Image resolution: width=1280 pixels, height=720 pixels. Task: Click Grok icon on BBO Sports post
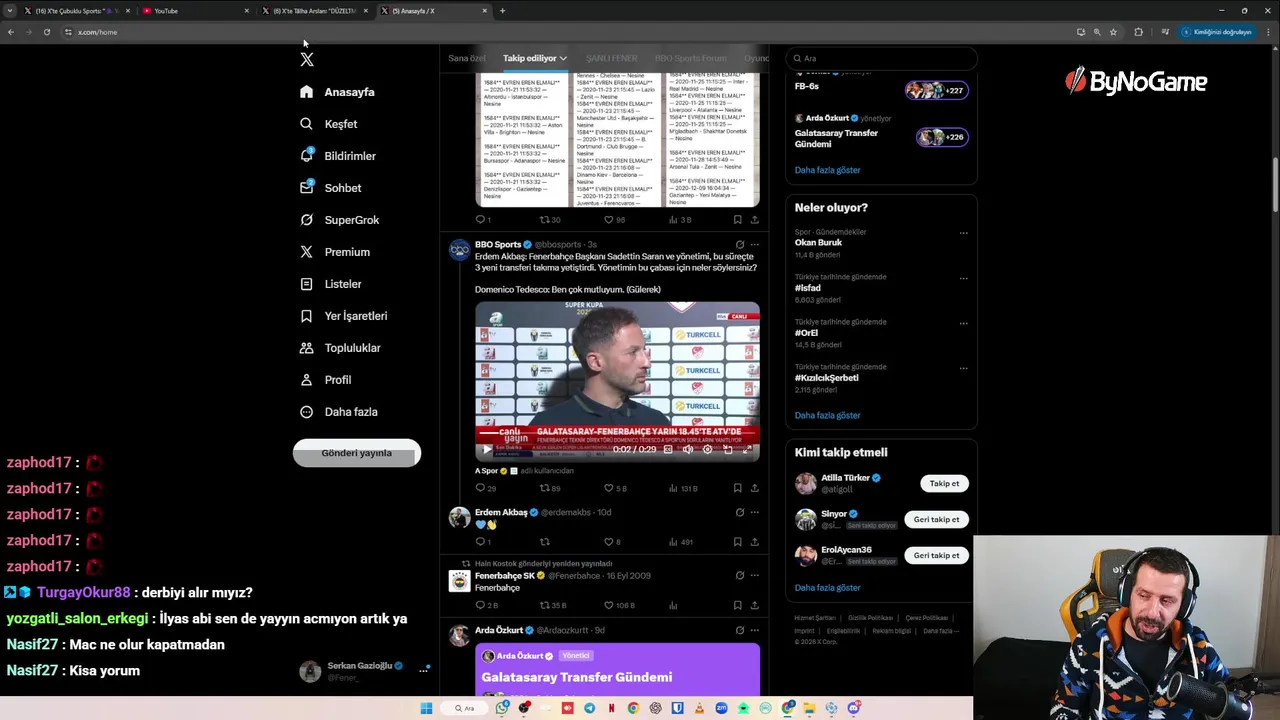(739, 244)
